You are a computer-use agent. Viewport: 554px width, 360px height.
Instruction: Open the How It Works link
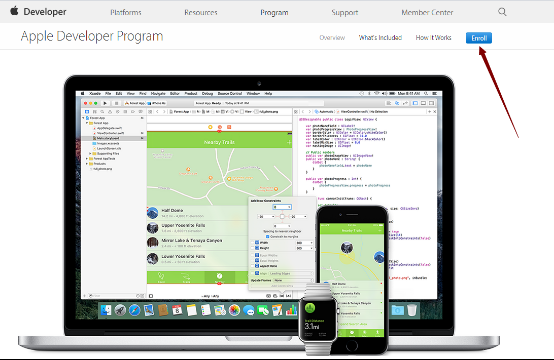click(433, 37)
